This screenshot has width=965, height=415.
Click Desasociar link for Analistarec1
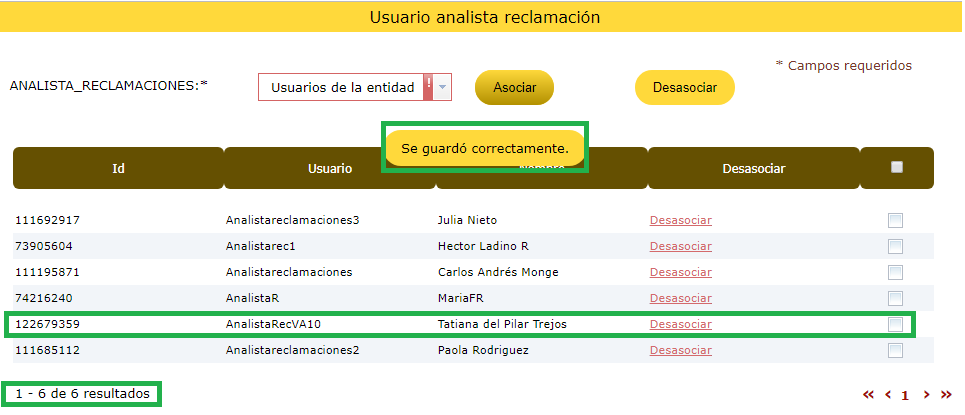pos(681,246)
